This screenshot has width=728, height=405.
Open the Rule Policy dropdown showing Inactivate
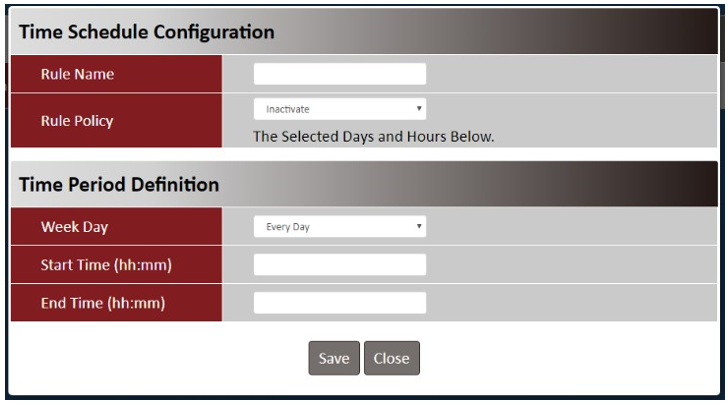click(335, 106)
